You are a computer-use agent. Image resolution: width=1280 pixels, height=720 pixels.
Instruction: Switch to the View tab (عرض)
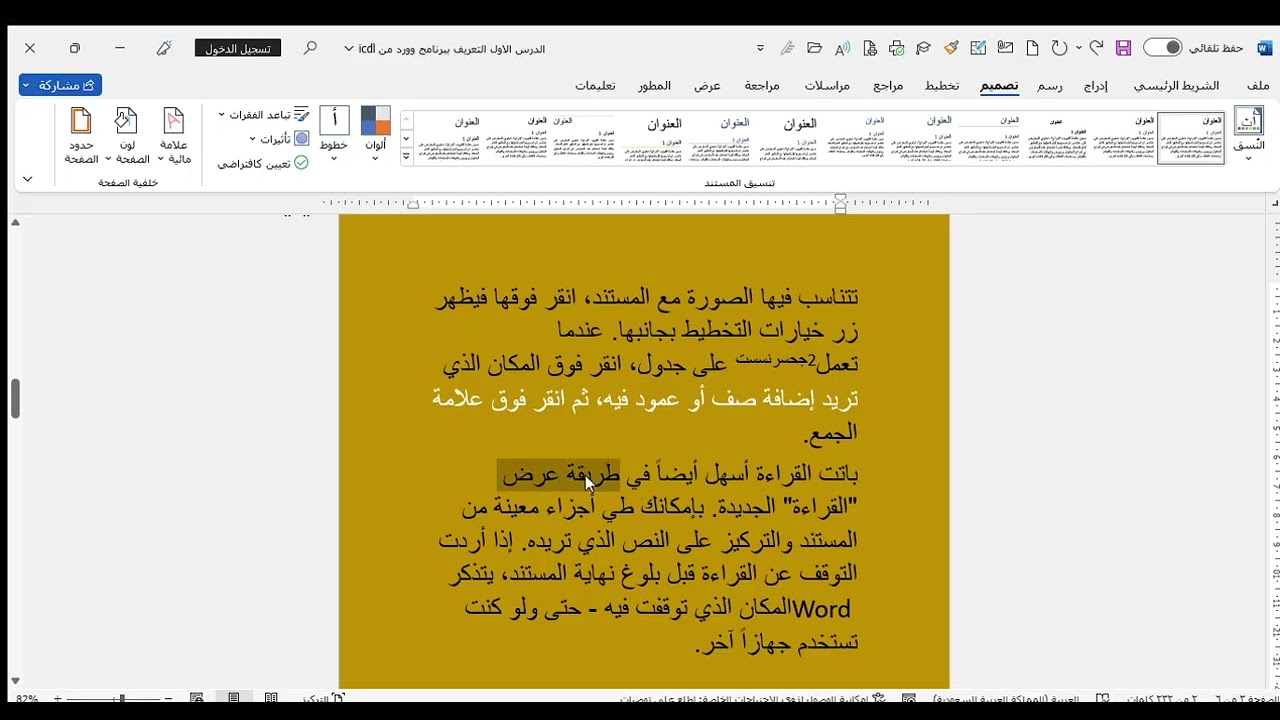708,86
